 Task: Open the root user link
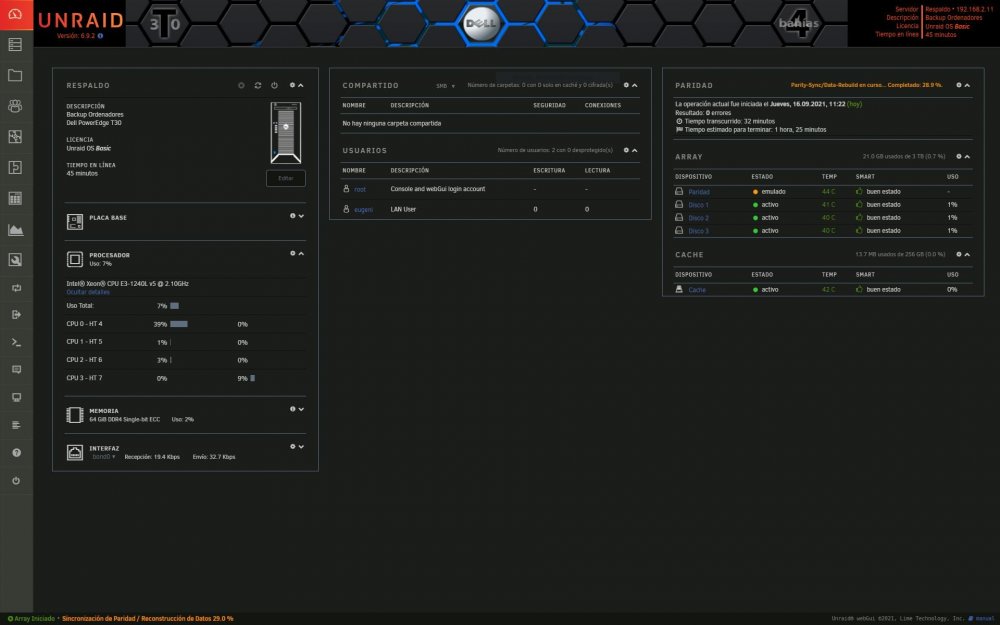click(x=360, y=189)
